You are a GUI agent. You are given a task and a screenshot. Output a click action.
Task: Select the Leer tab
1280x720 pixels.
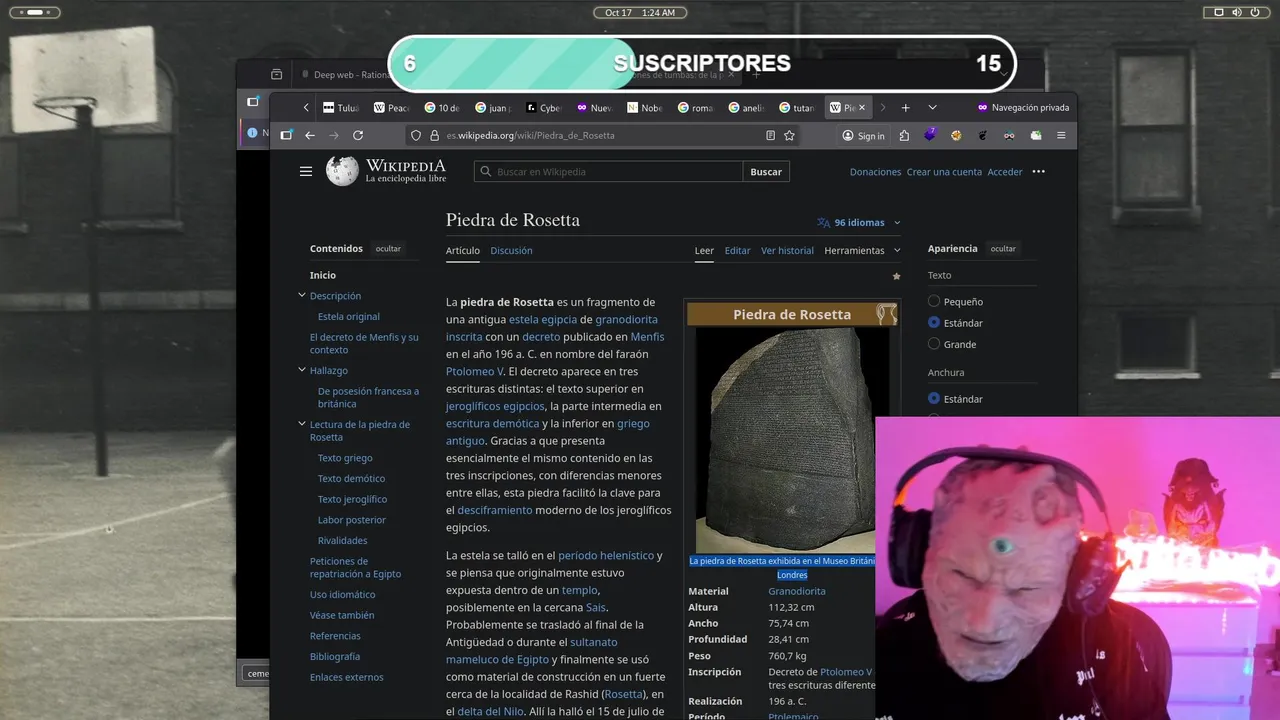pos(704,250)
